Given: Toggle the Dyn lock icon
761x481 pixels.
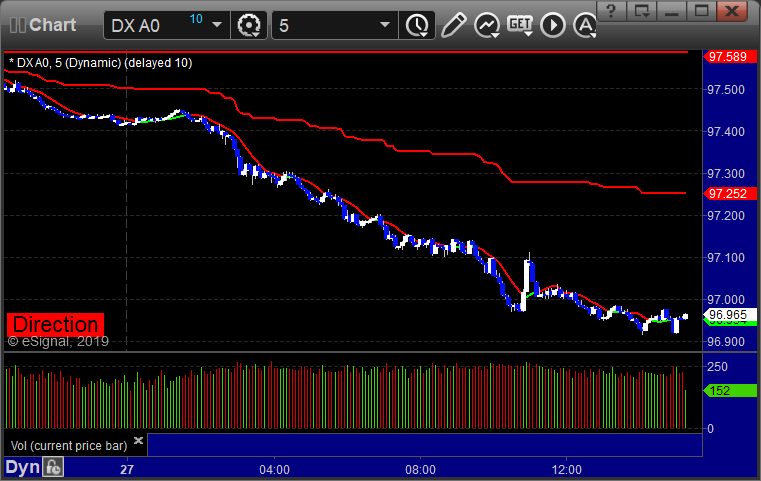Looking at the screenshot, I should pos(53,467).
